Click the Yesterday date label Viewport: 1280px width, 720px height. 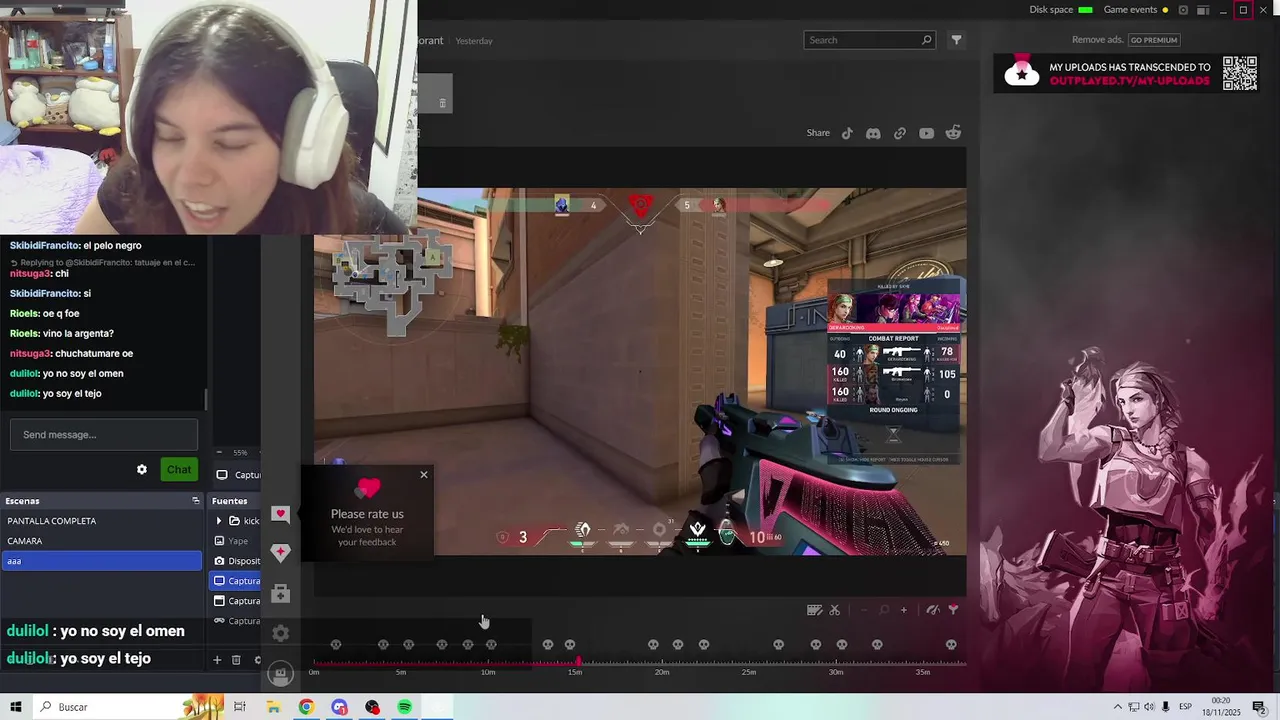click(474, 41)
